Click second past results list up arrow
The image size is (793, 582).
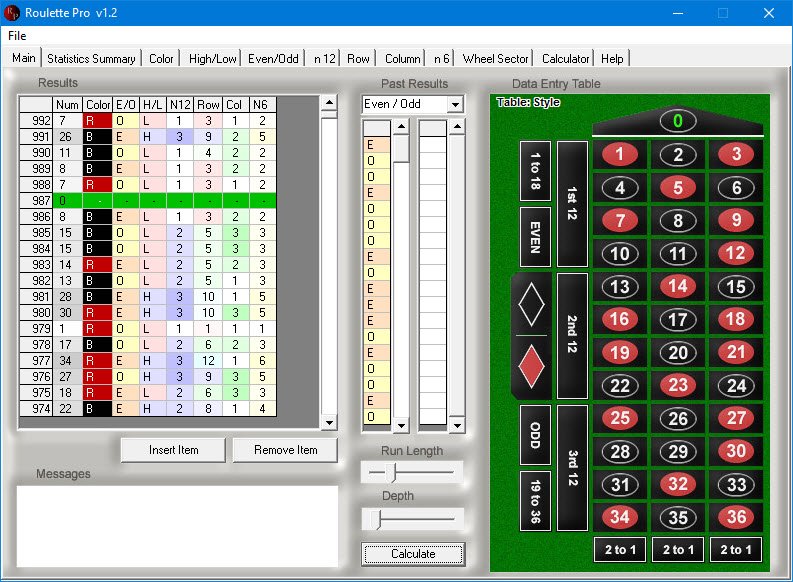click(x=457, y=126)
